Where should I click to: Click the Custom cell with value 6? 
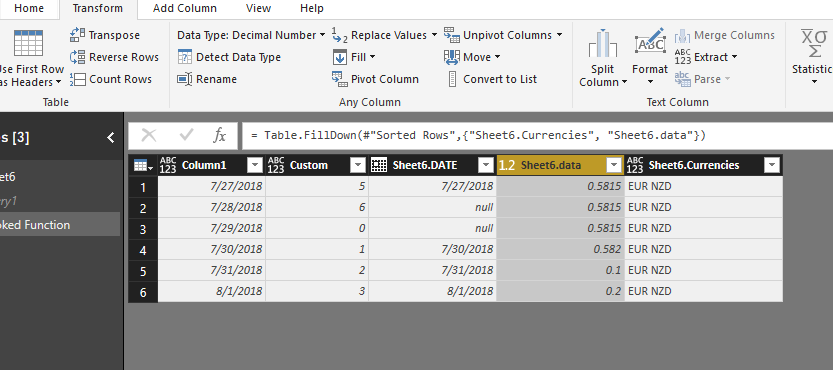tap(317, 207)
